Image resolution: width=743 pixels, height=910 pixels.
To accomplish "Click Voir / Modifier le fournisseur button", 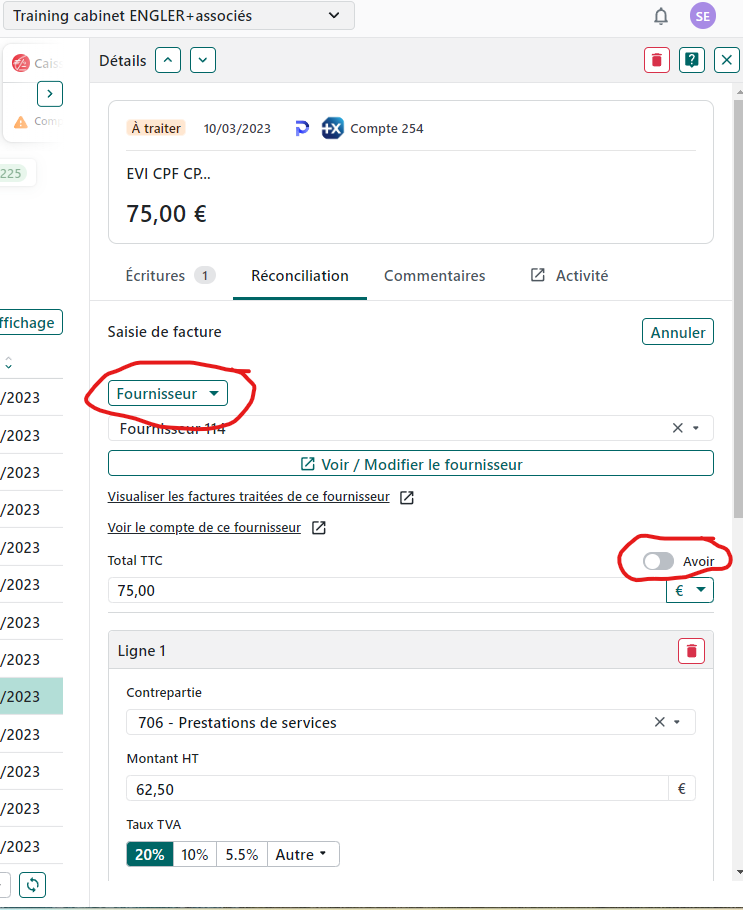I will tap(410, 464).
